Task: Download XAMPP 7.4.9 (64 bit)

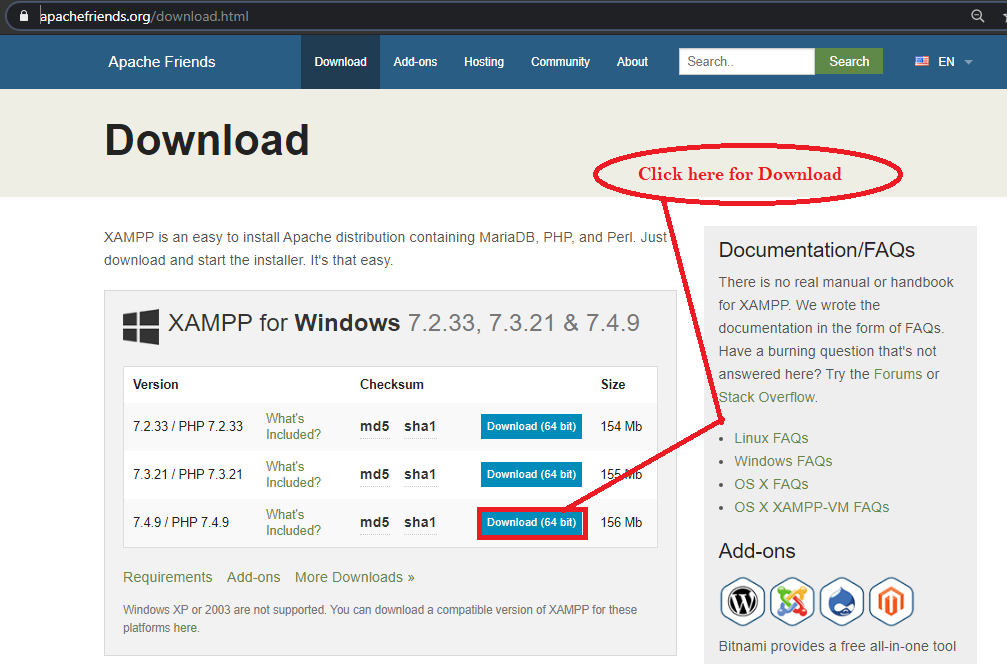Action: (531, 523)
